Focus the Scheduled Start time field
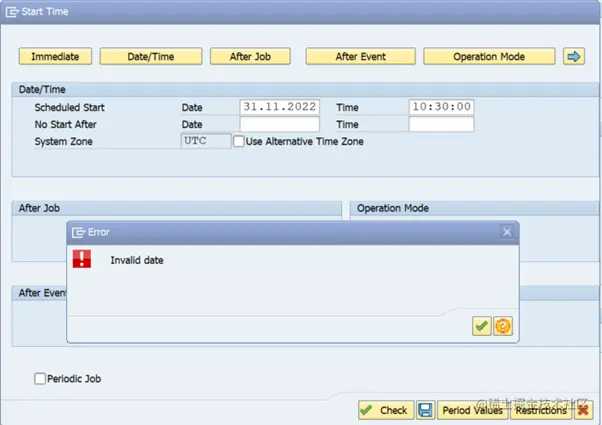 [x=442, y=107]
